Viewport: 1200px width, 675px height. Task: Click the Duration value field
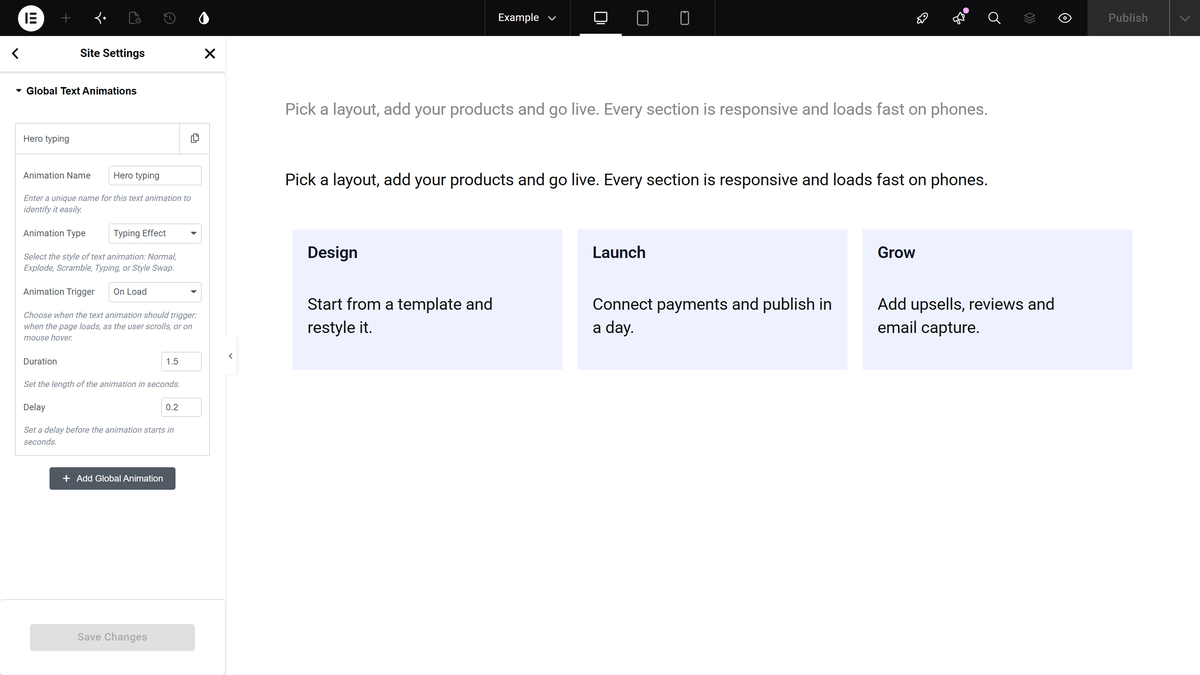181,361
